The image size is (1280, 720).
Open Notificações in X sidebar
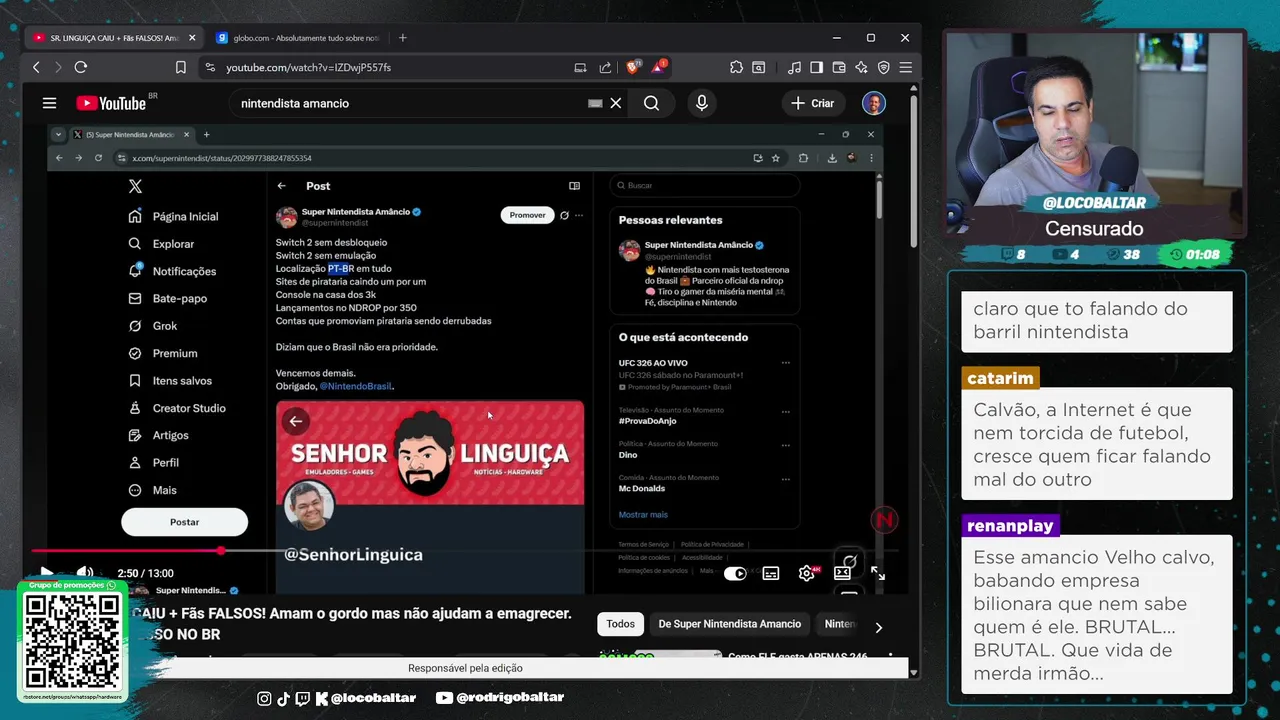tap(172, 271)
